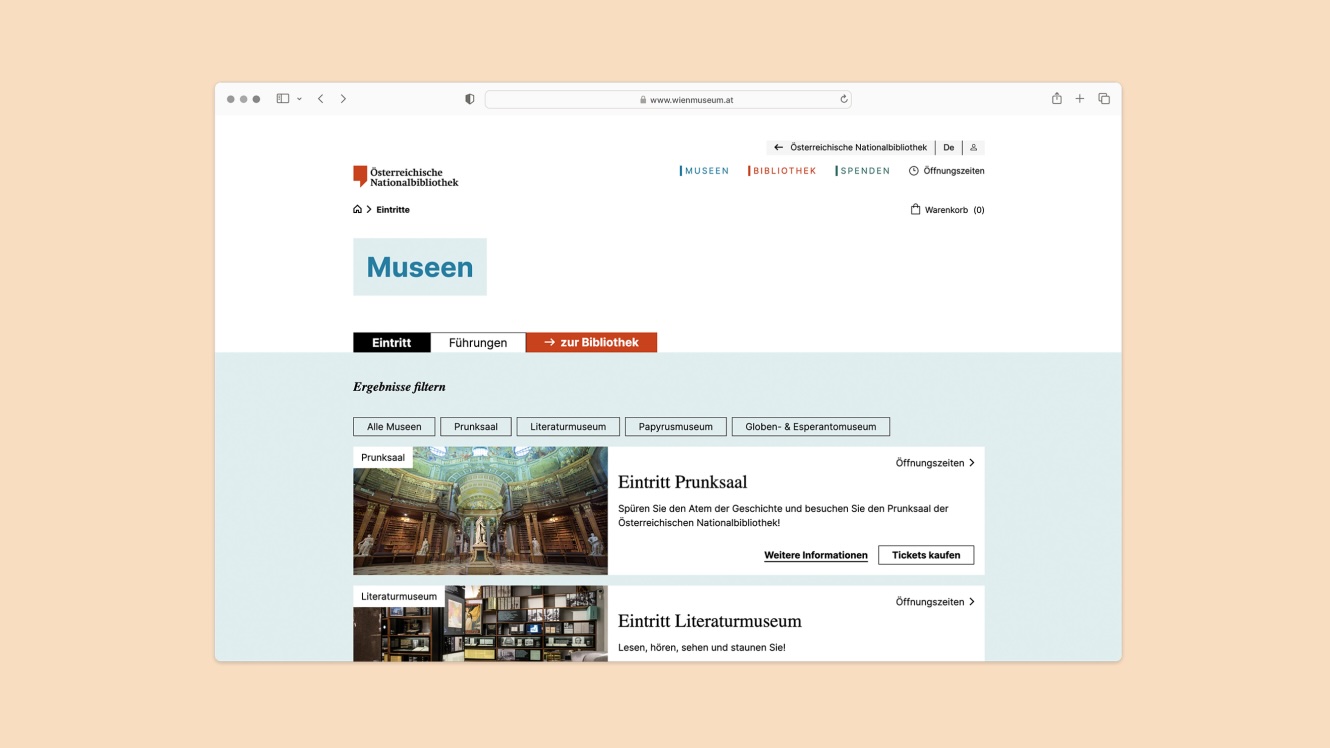Open the MUSEEN navigation item

coord(705,171)
